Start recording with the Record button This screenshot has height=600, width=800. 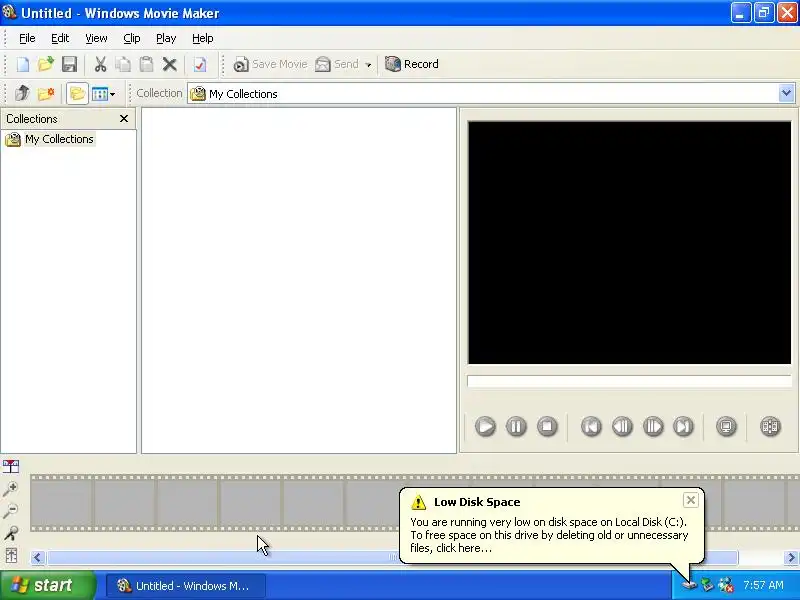click(x=412, y=64)
